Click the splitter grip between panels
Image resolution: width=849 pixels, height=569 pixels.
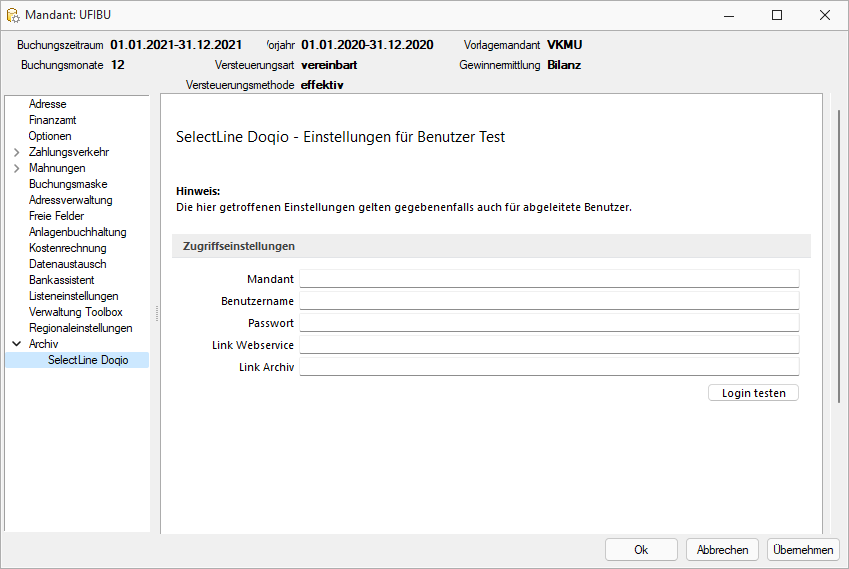[x=157, y=313]
